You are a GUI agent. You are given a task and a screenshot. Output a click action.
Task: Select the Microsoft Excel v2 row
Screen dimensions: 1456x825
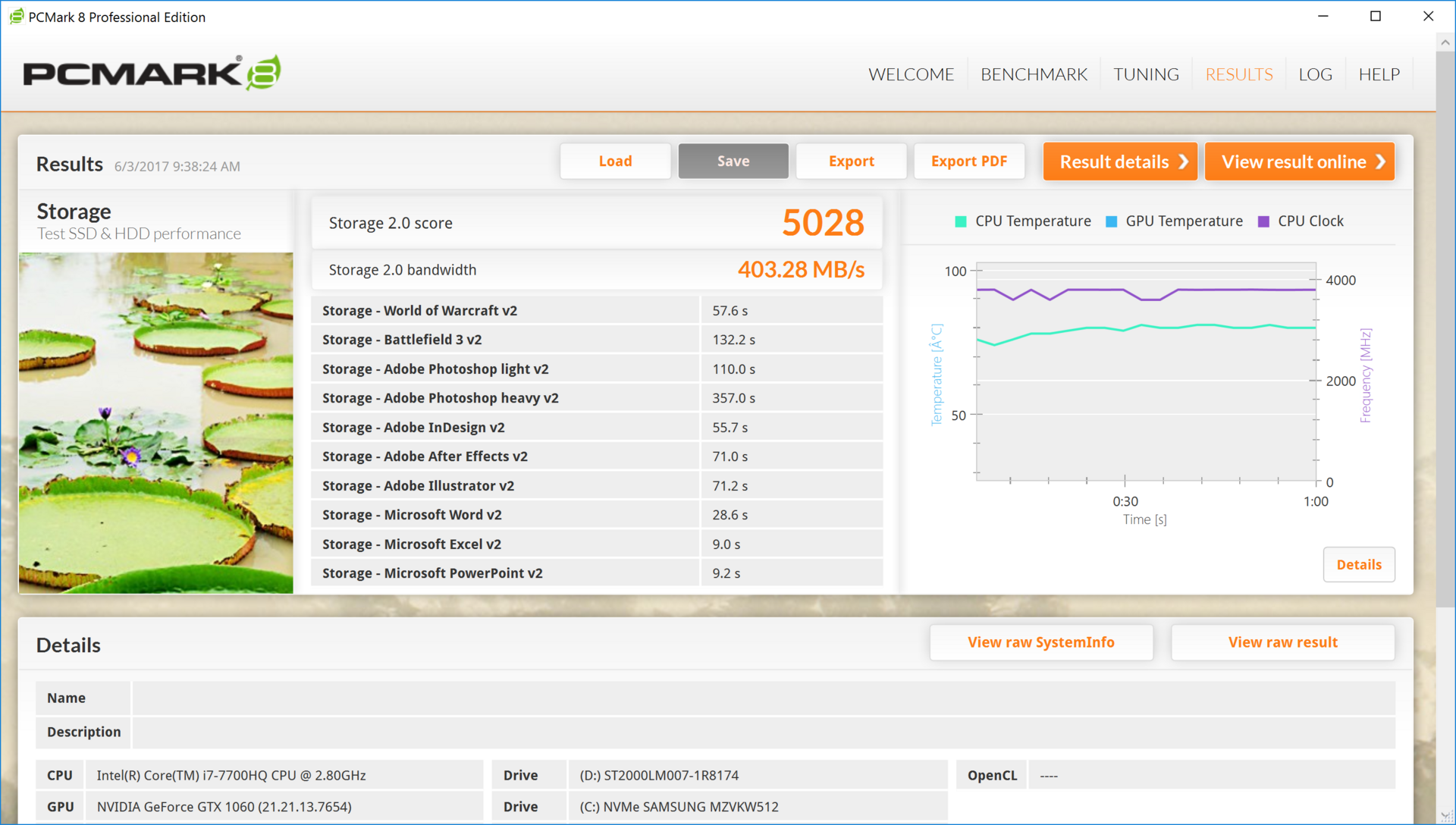click(x=597, y=544)
